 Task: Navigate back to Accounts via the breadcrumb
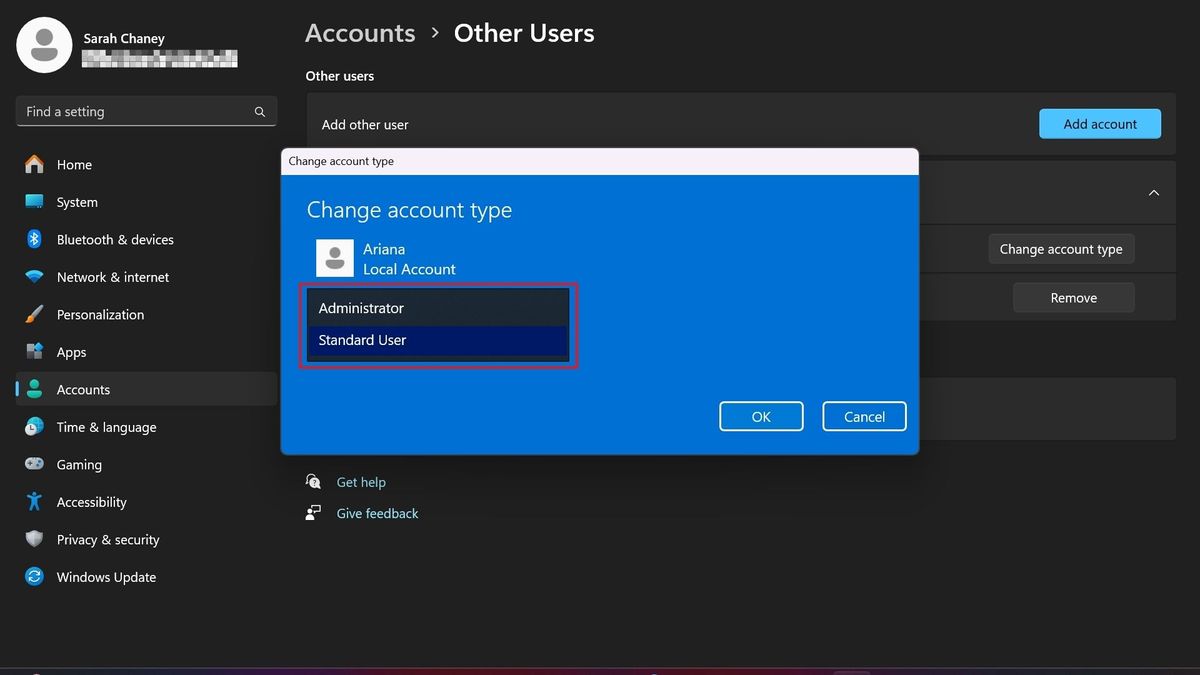(359, 33)
